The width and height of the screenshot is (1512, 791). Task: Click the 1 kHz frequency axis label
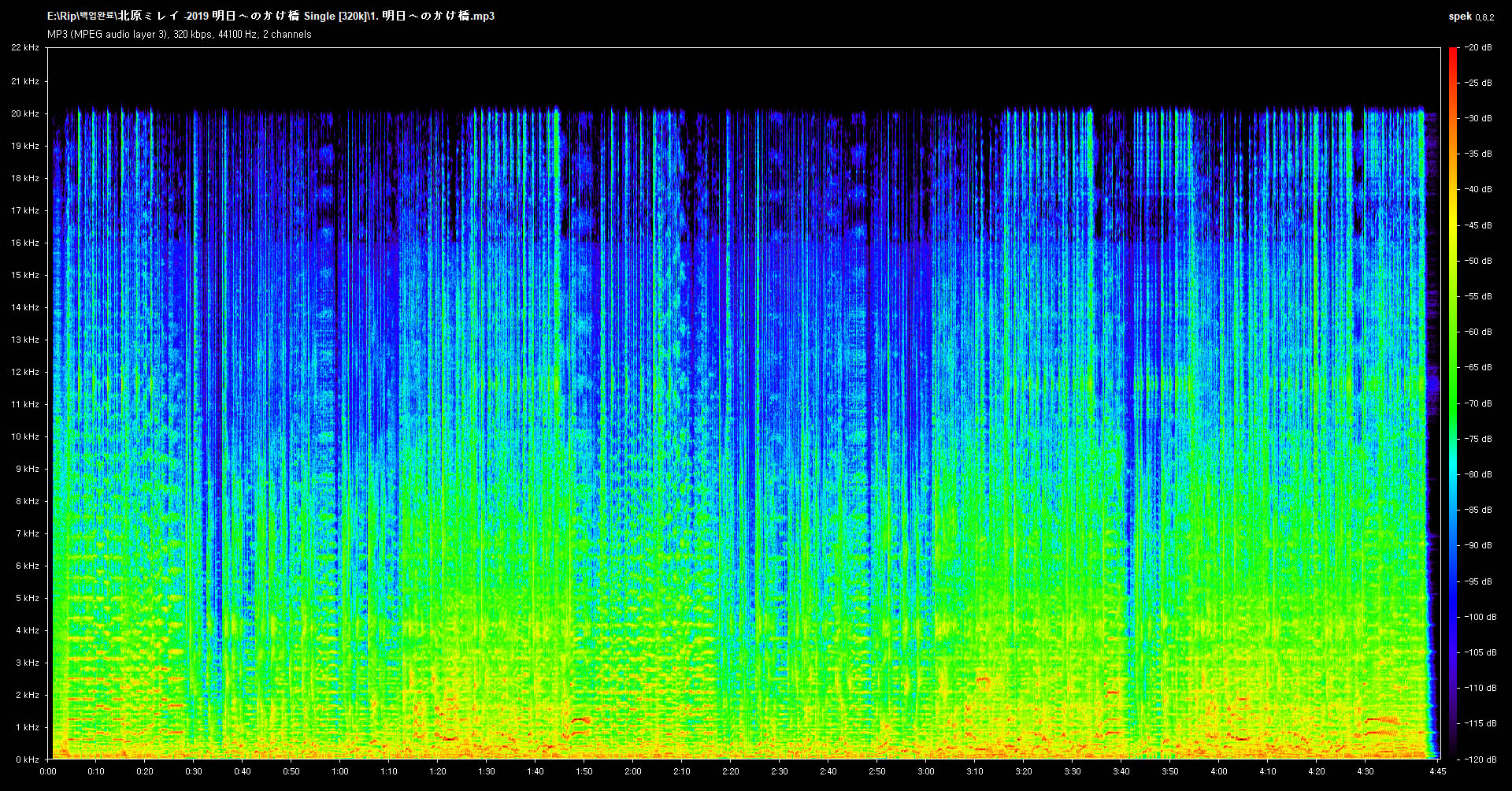point(28,727)
